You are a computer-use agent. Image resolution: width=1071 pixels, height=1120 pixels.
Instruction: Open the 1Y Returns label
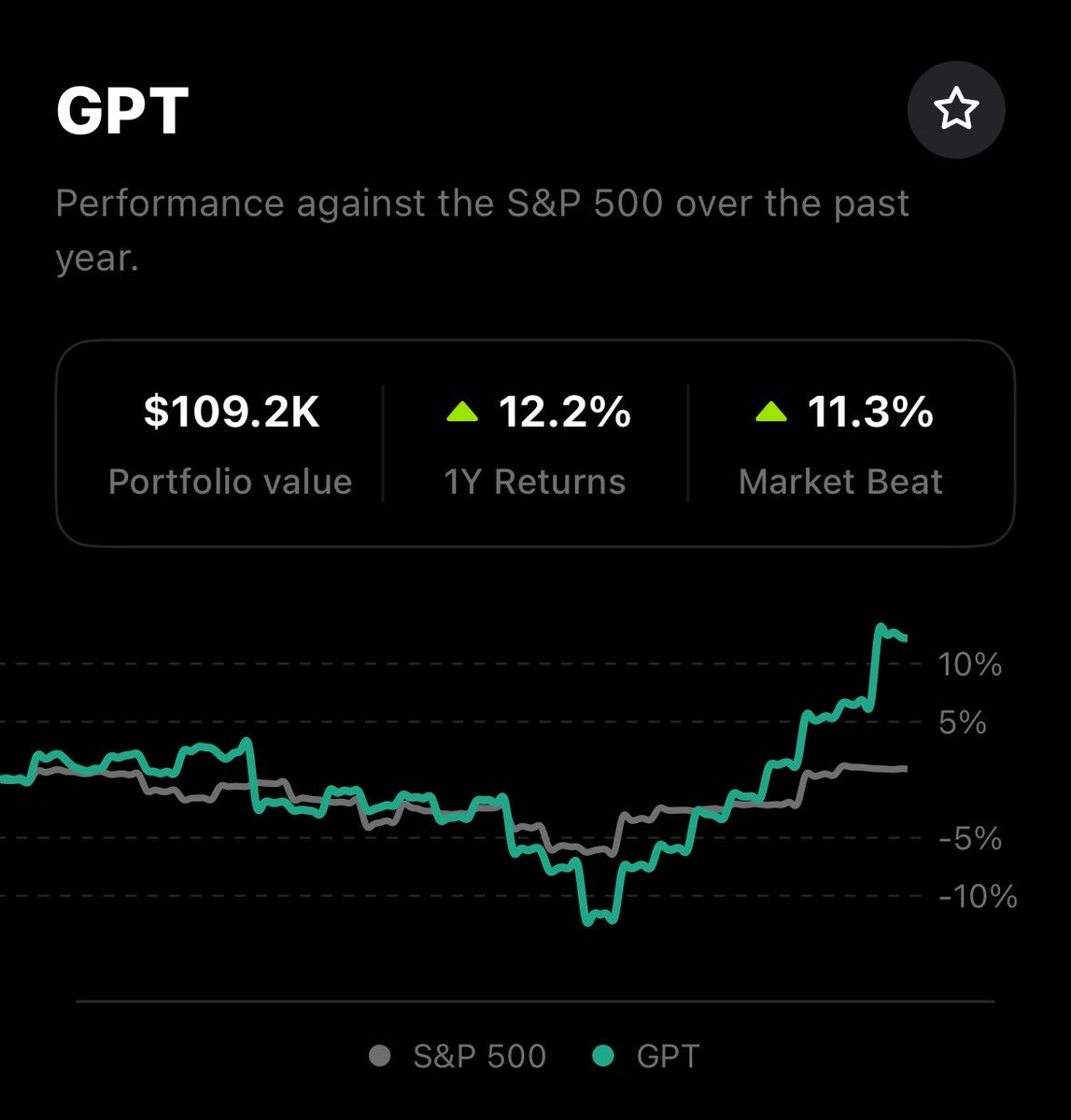click(534, 482)
